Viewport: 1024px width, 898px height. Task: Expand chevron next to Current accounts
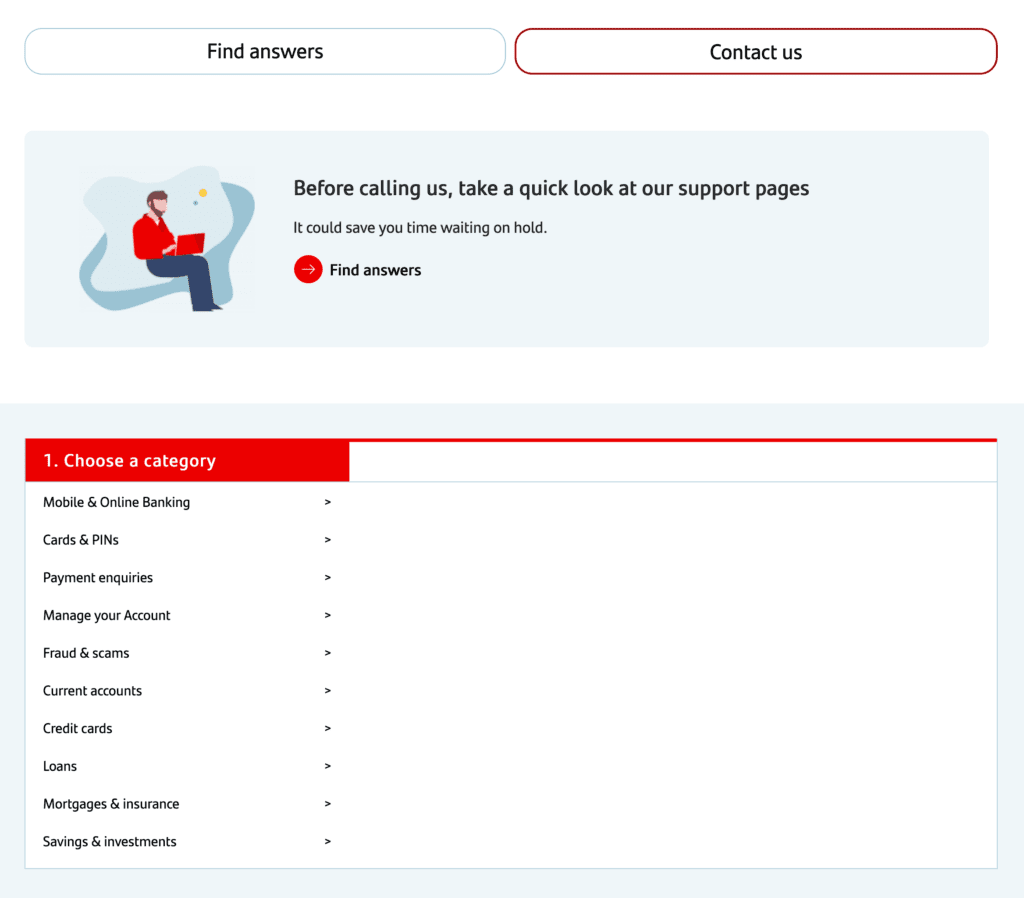tap(328, 691)
